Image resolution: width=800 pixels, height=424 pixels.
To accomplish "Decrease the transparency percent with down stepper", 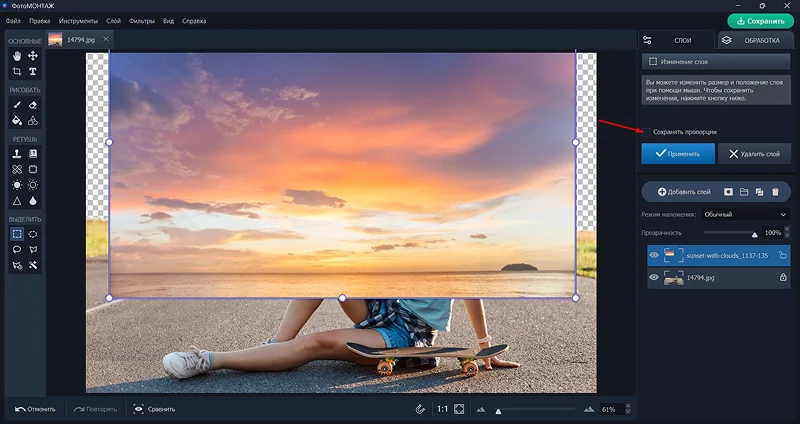I will point(786,236).
